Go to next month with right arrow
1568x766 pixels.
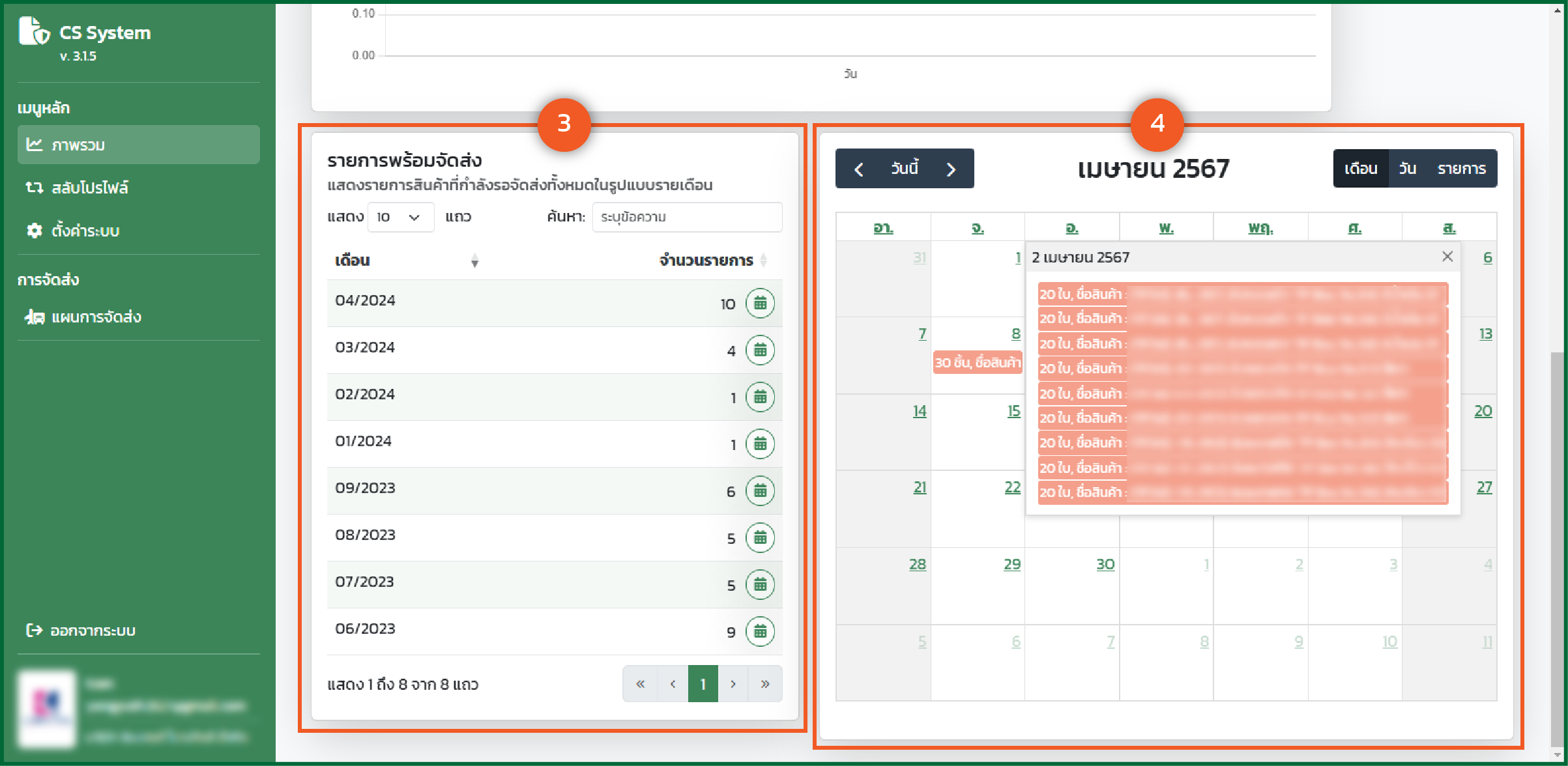point(951,169)
